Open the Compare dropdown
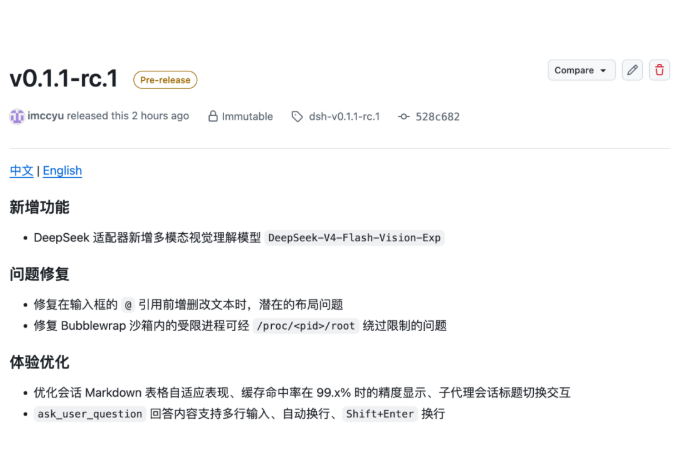The width and height of the screenshot is (696, 461). [581, 70]
